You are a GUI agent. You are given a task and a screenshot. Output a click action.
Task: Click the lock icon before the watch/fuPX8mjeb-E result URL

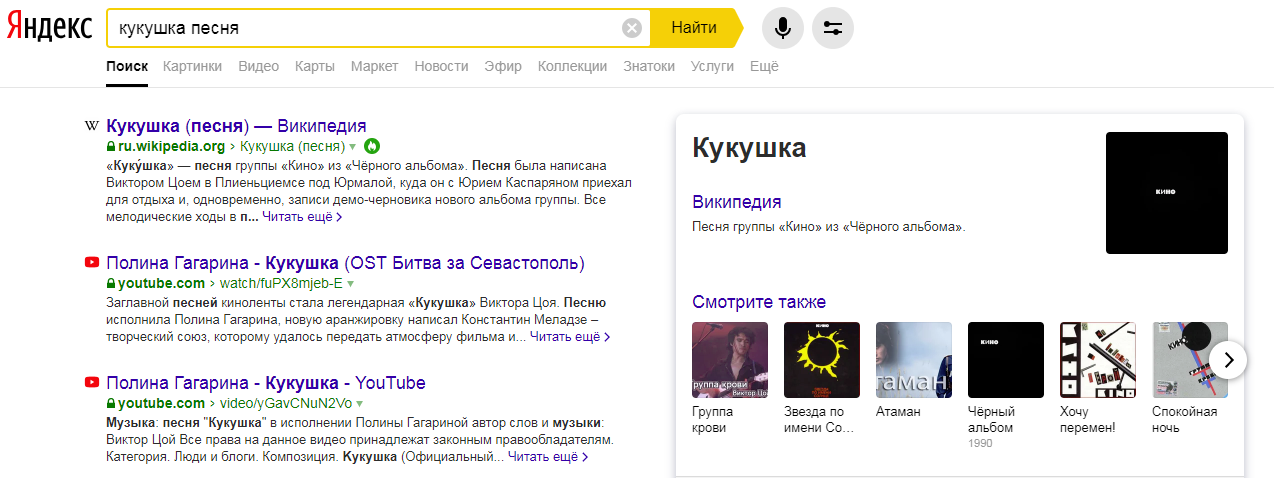click(111, 283)
